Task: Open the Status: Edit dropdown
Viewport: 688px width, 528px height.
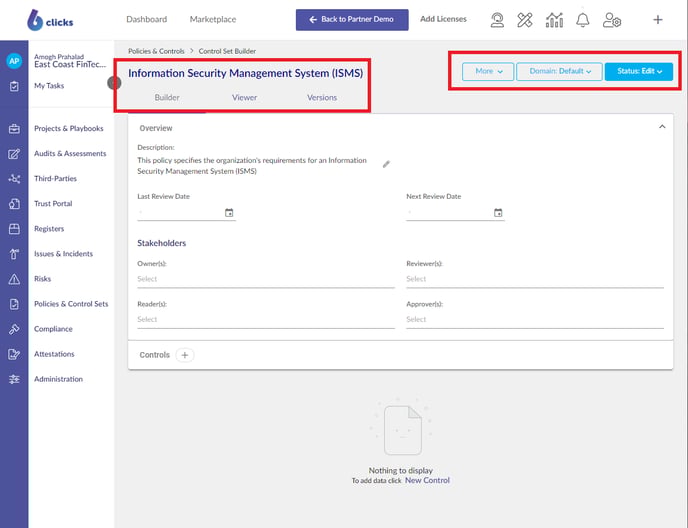Action: point(639,71)
